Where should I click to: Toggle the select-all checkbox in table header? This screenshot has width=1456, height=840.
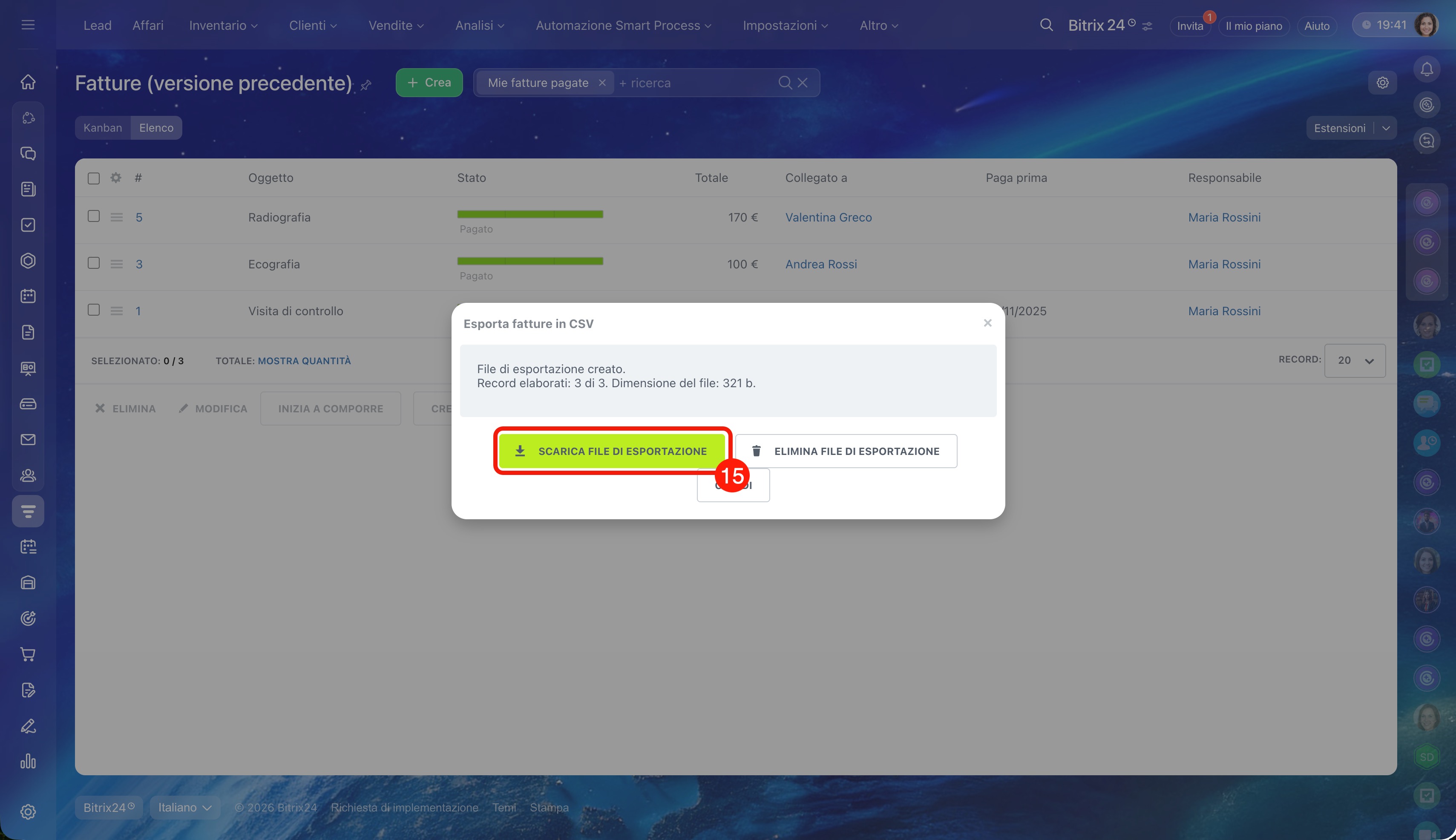[x=93, y=178]
